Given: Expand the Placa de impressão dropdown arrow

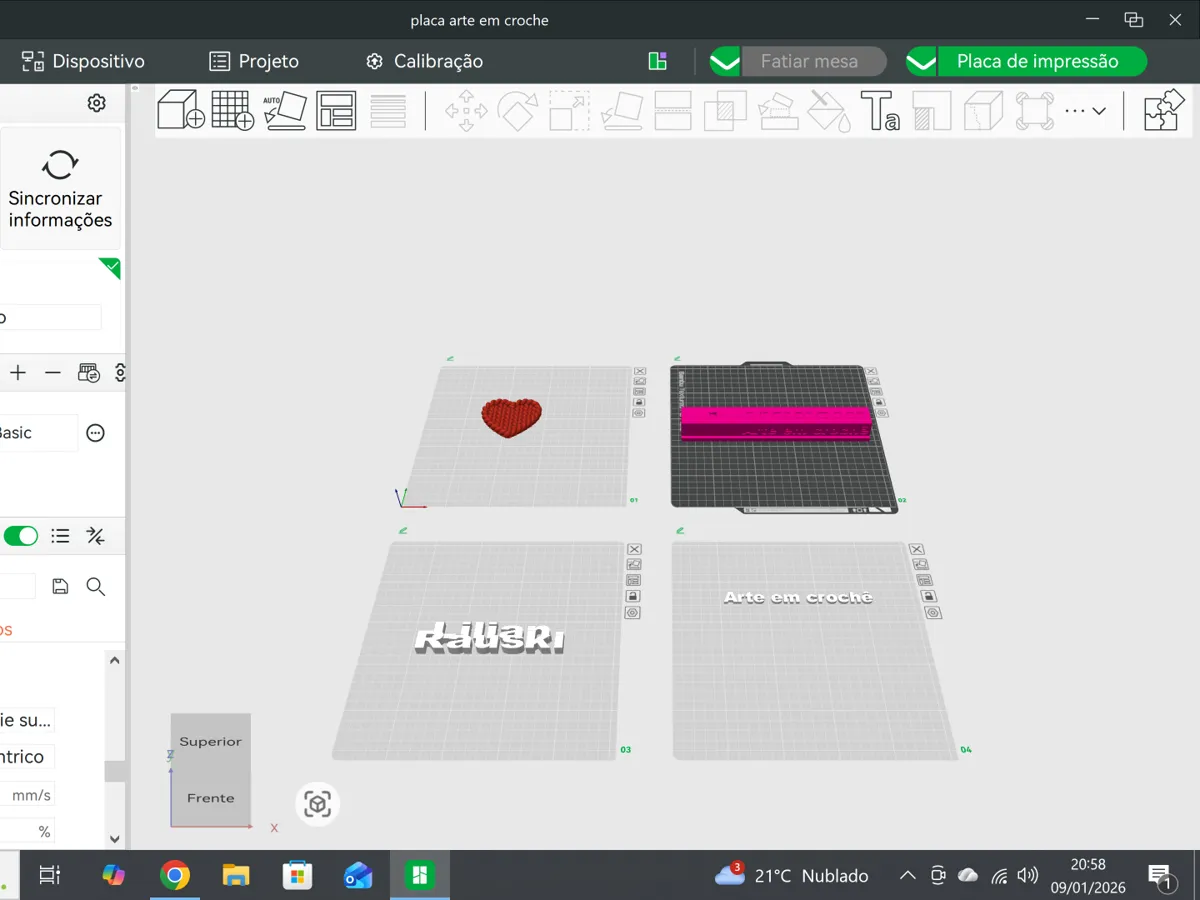Looking at the screenshot, I should [x=920, y=61].
